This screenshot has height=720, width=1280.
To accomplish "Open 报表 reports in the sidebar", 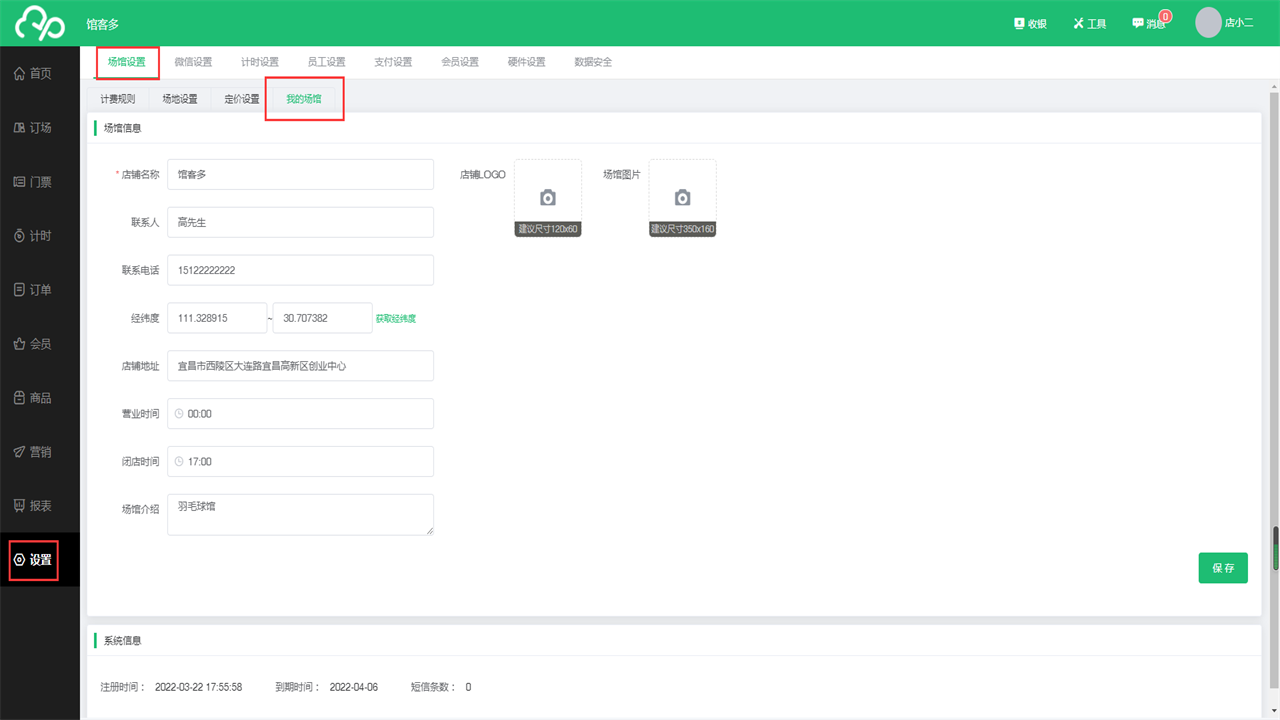I will coord(40,506).
